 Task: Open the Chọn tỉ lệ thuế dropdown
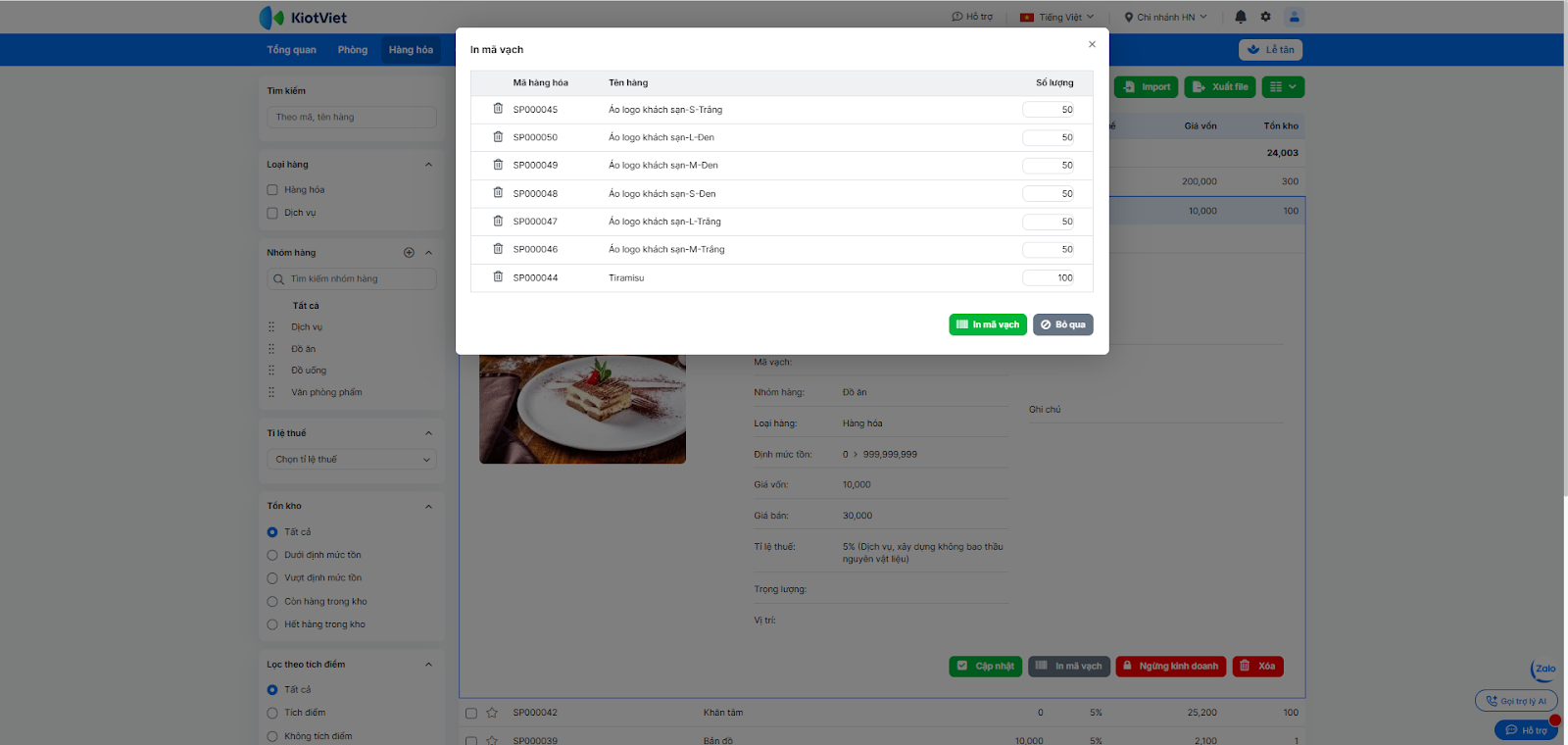[352, 459]
